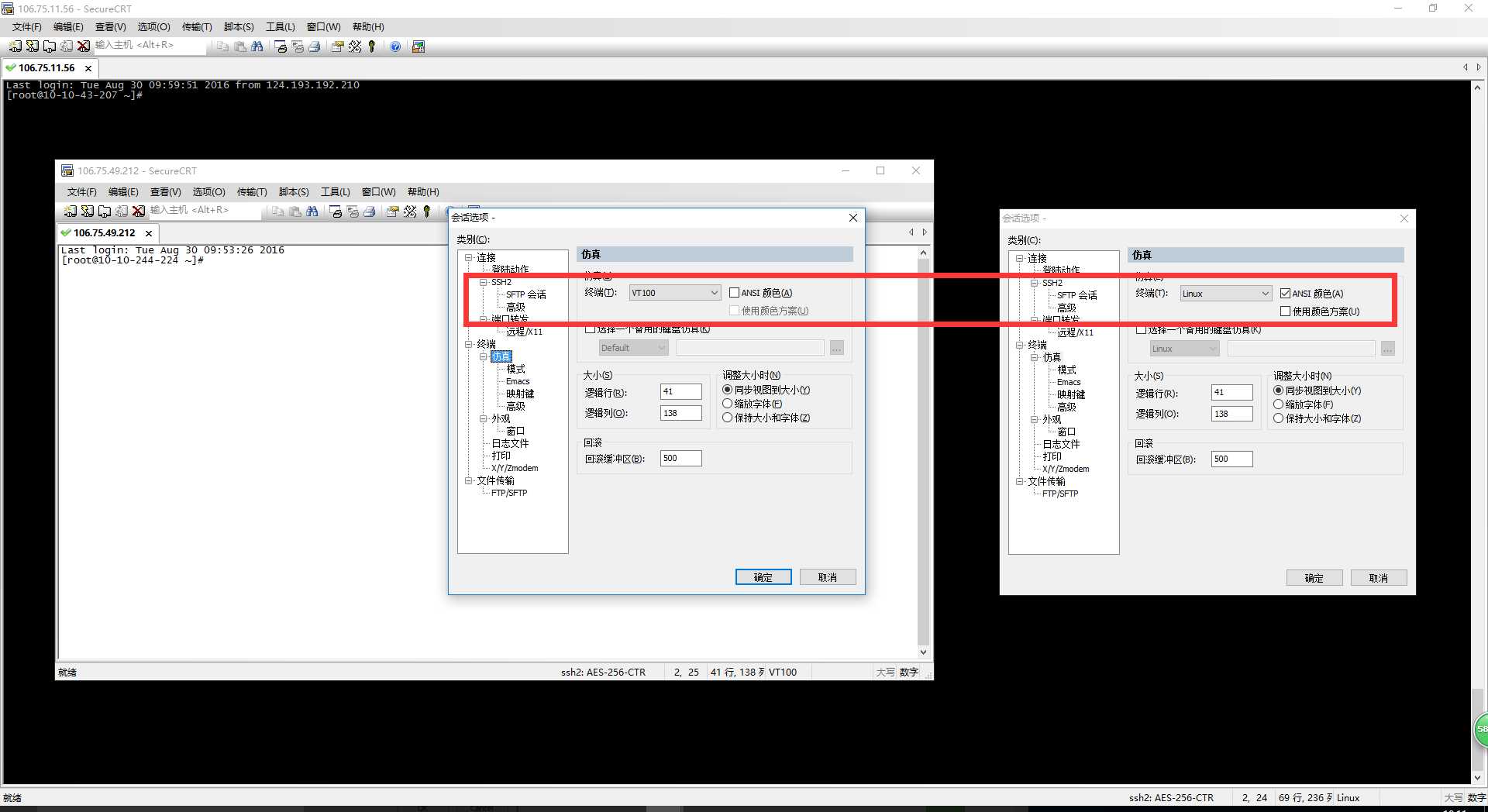Enable ANSI 颜色 checkbox in VT100 dialog
The width and height of the screenshot is (1488, 812).
734,293
